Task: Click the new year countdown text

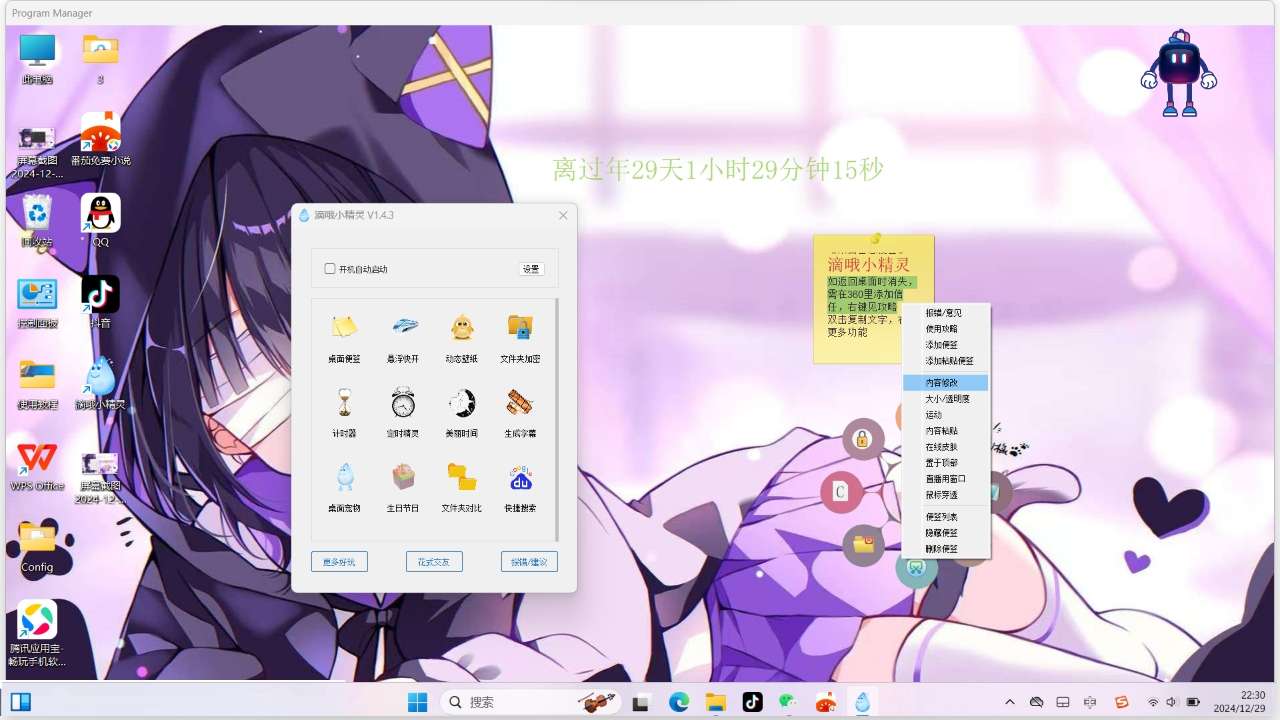Action: pos(718,170)
